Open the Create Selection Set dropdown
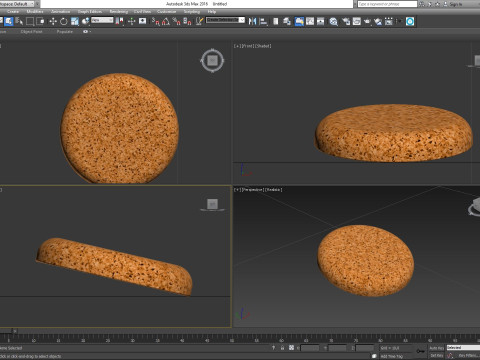The width and height of the screenshot is (480, 360). coord(226,20)
